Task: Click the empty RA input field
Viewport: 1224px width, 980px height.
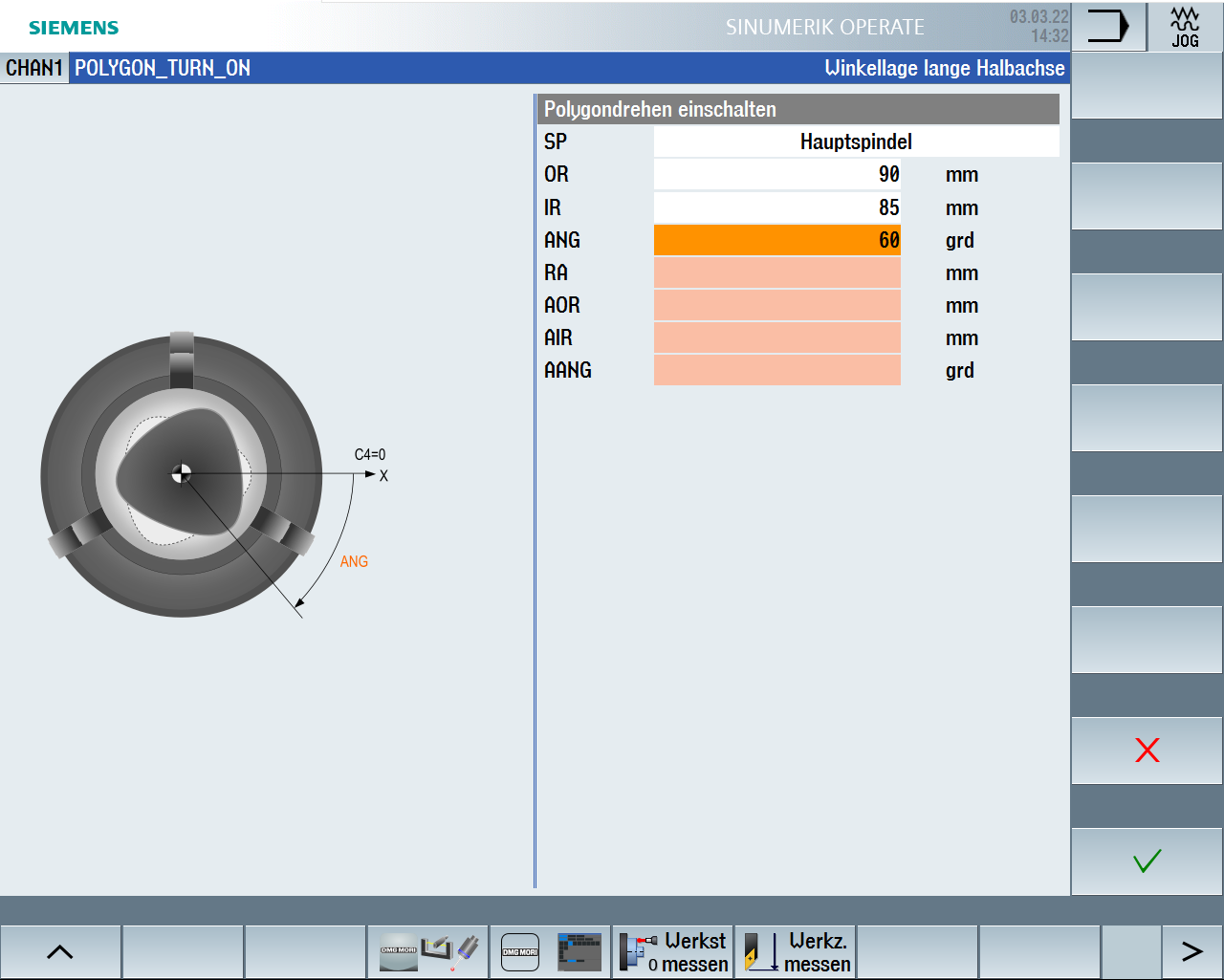Action: 777,272
